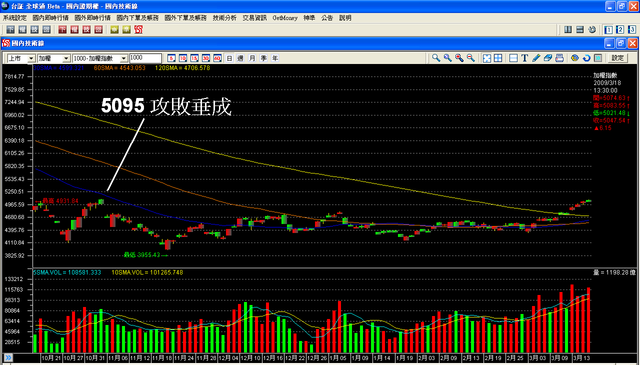Switch to quarterly 季 chart period
This screenshot has height=365, width=640.
264,58
